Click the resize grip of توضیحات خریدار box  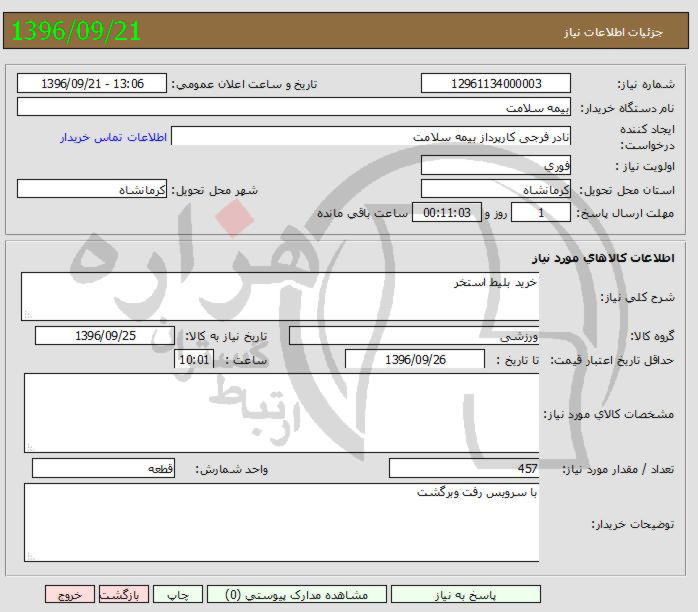[x=30, y=556]
